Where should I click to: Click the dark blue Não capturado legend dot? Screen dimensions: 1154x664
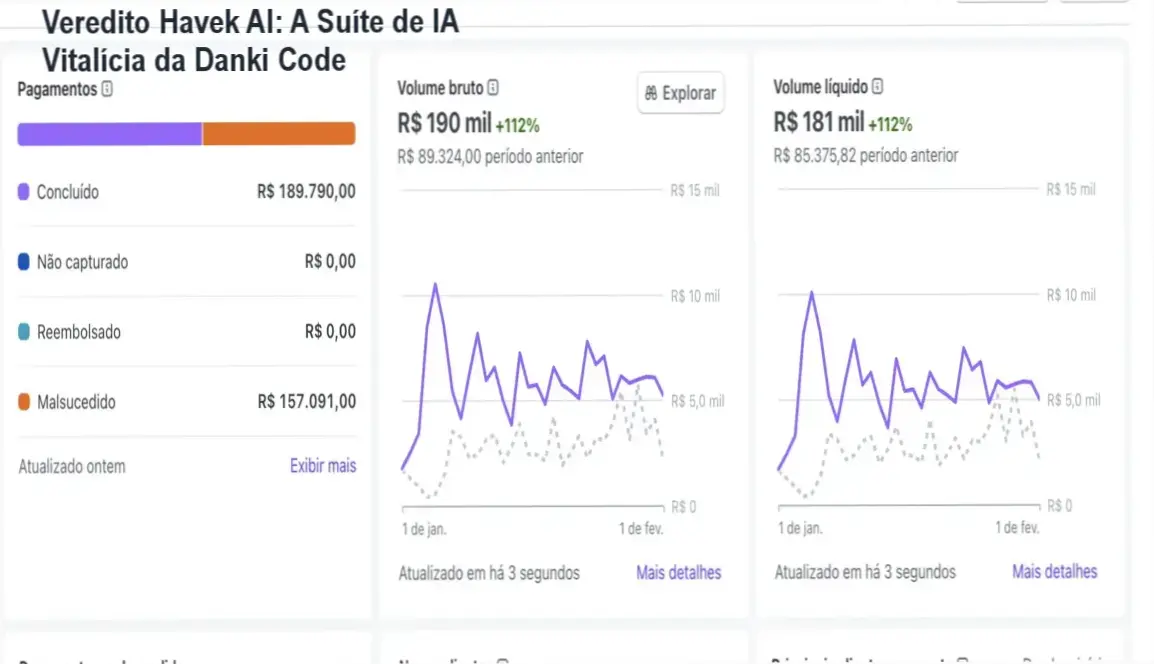pyautogui.click(x=24, y=261)
